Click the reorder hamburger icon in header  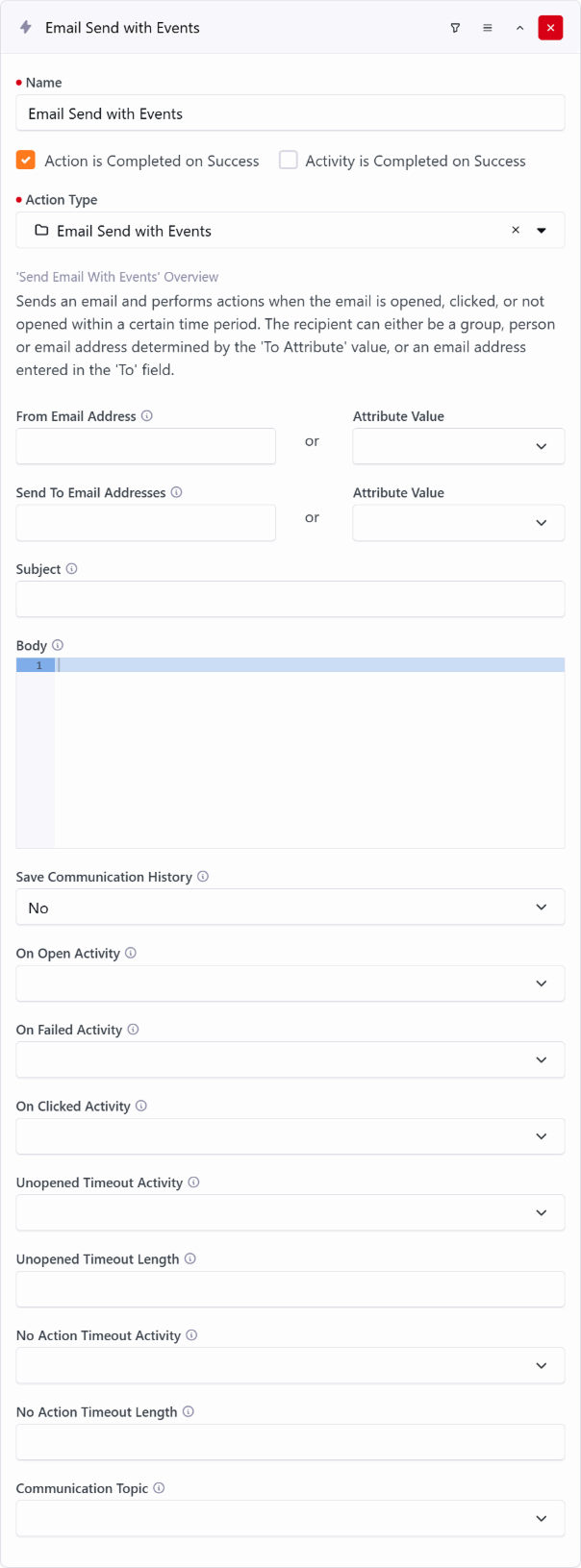pyautogui.click(x=488, y=28)
